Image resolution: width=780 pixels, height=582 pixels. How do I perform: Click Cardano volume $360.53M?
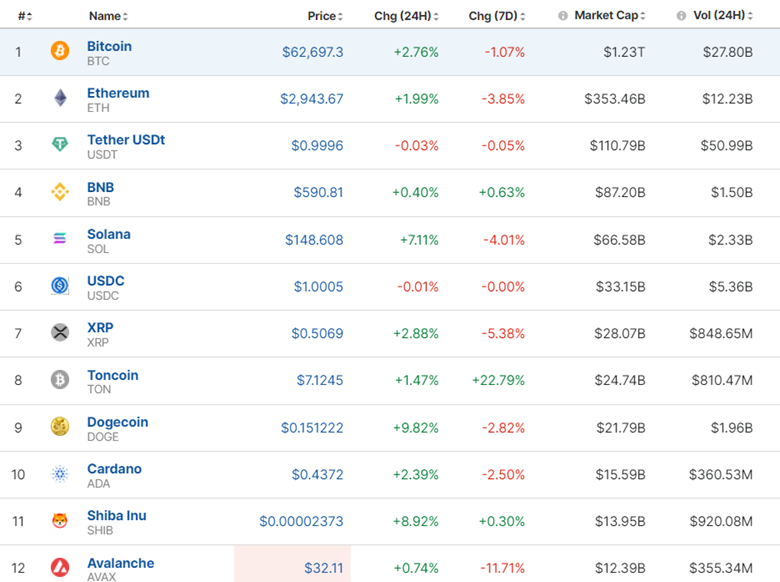(721, 475)
